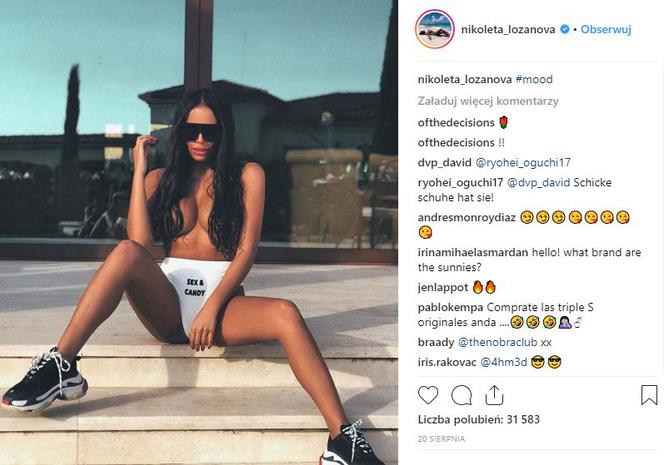This screenshot has height=465, width=664.
Task: Follow the account with the Obserwuj button
Action: click(x=606, y=29)
